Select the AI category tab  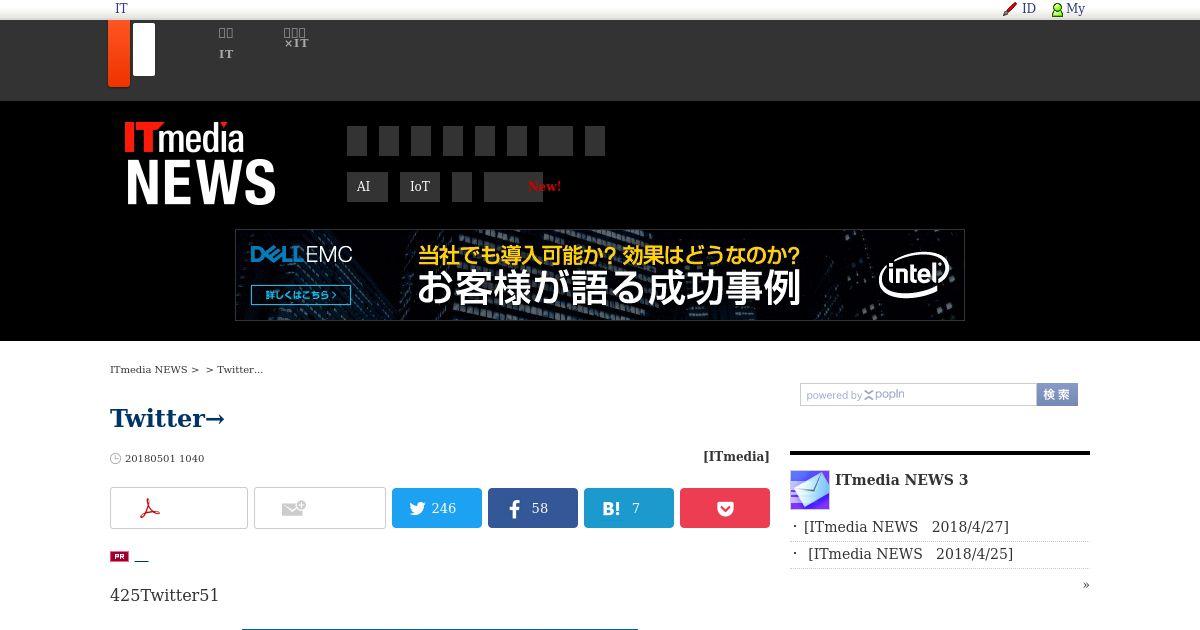coord(367,187)
